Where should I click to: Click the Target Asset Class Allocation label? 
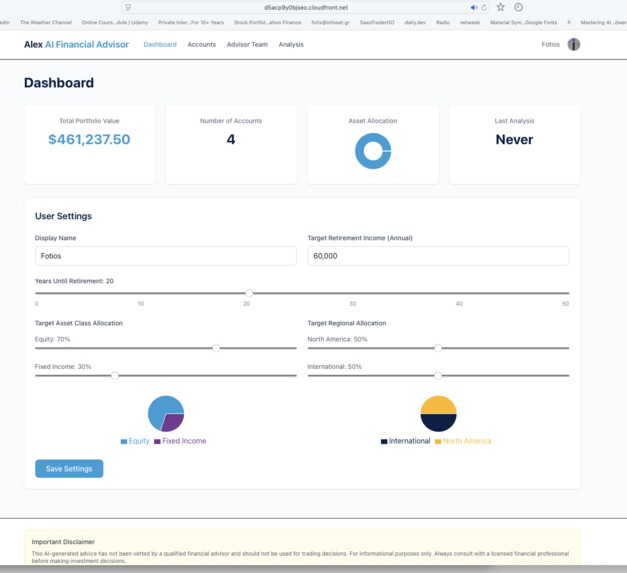[79, 323]
